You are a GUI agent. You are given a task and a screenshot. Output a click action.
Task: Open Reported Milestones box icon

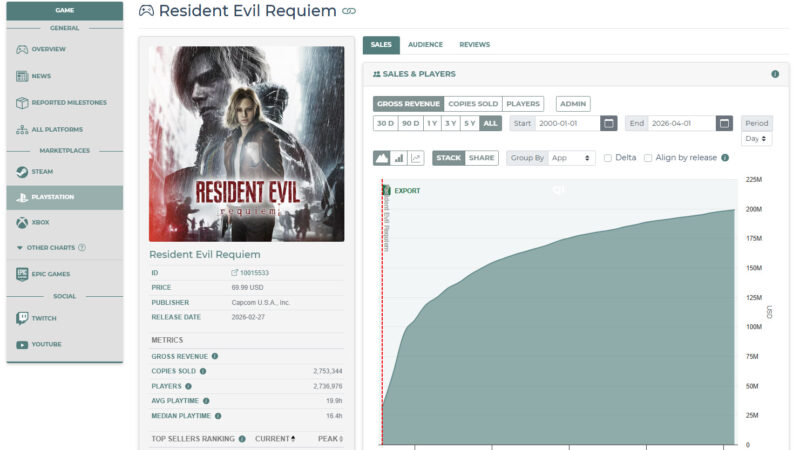(x=22, y=103)
